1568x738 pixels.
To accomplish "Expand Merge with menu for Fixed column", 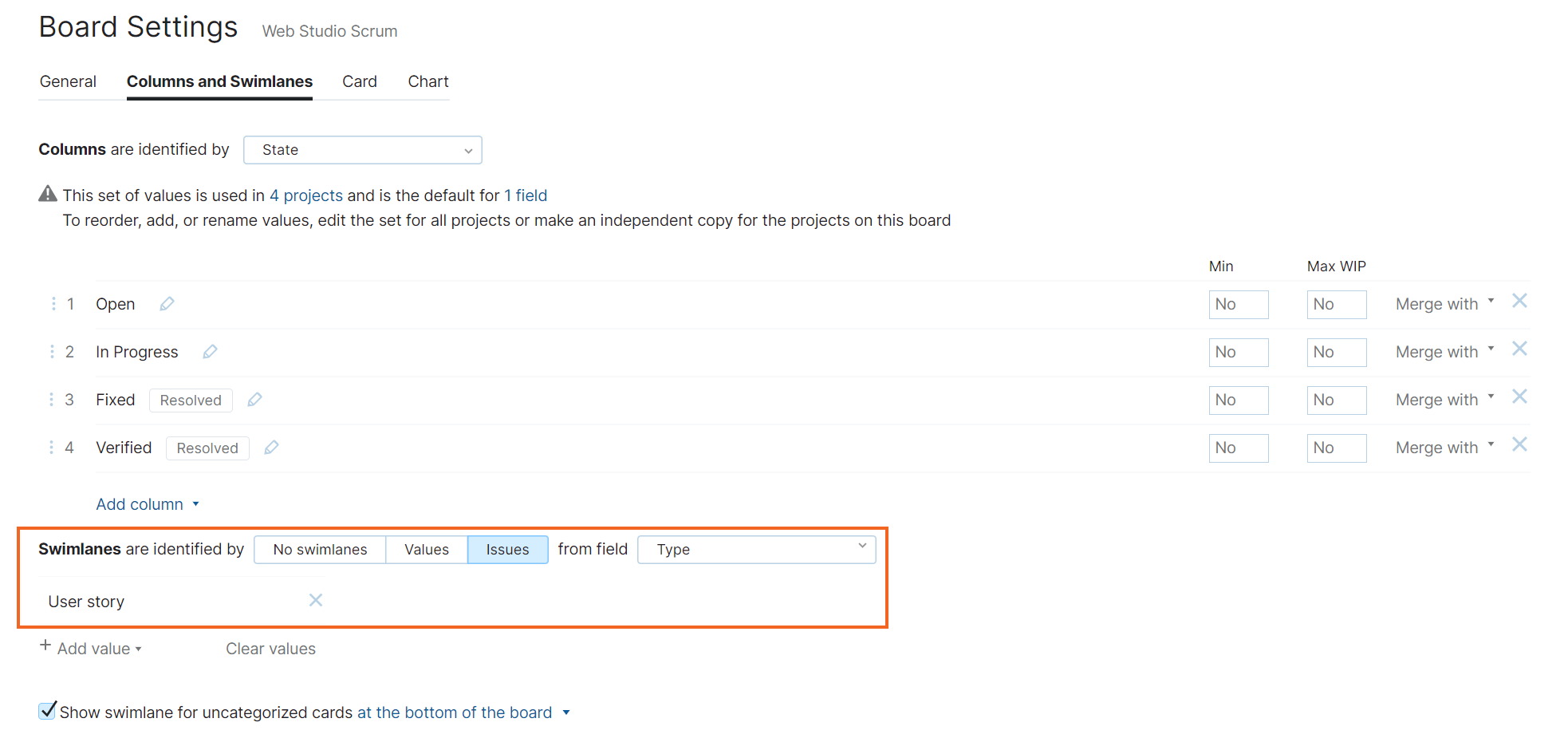I will pos(1444,400).
